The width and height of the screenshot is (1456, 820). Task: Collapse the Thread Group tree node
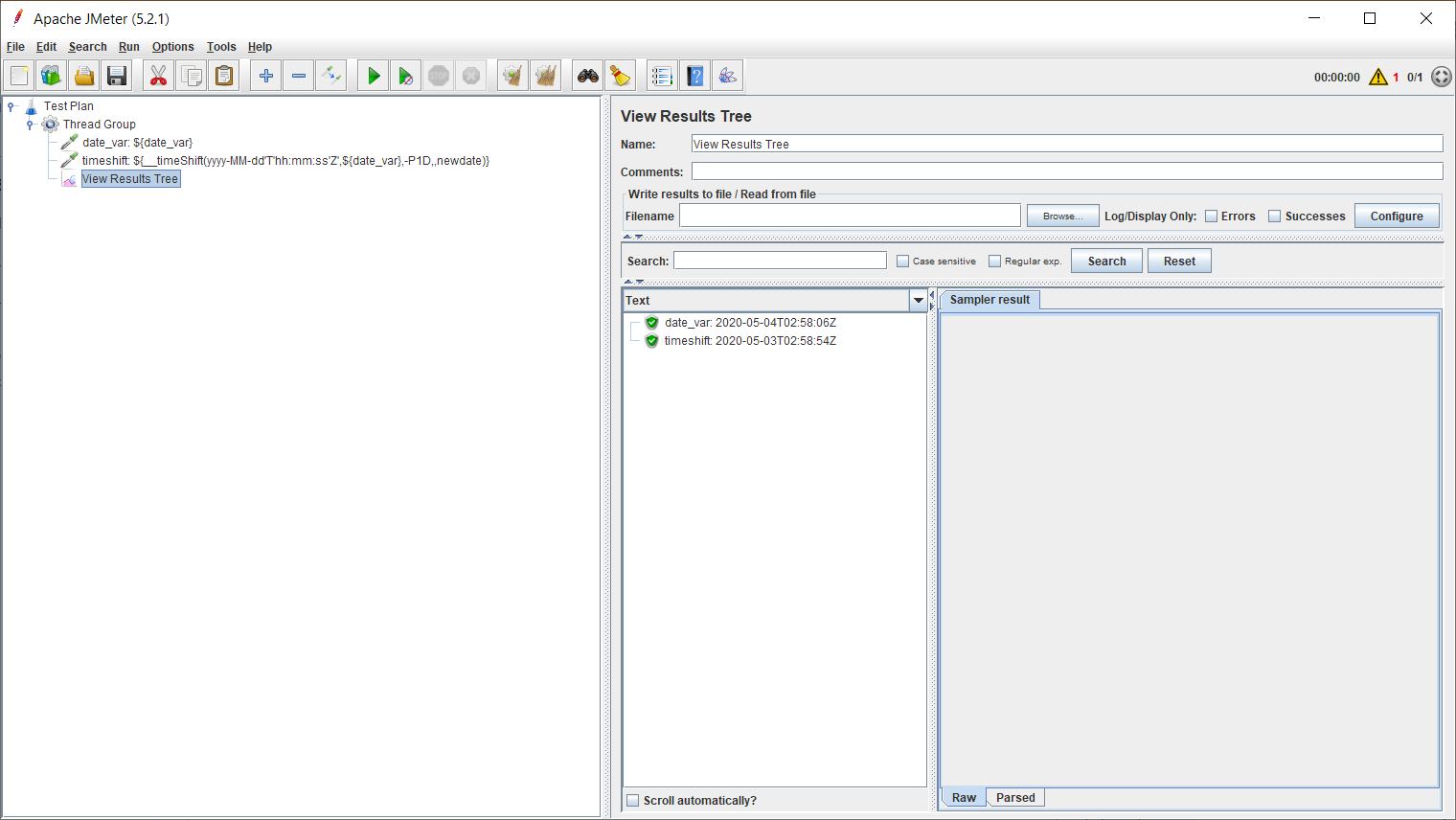tap(30, 125)
